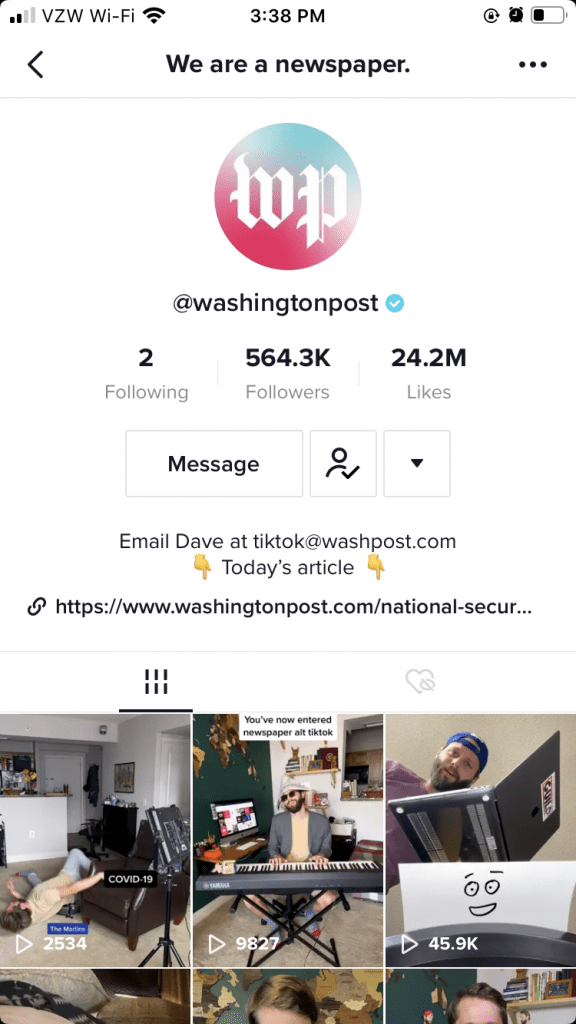This screenshot has height=1024, width=576.
Task: View the 2 Following list
Action: [x=146, y=374]
